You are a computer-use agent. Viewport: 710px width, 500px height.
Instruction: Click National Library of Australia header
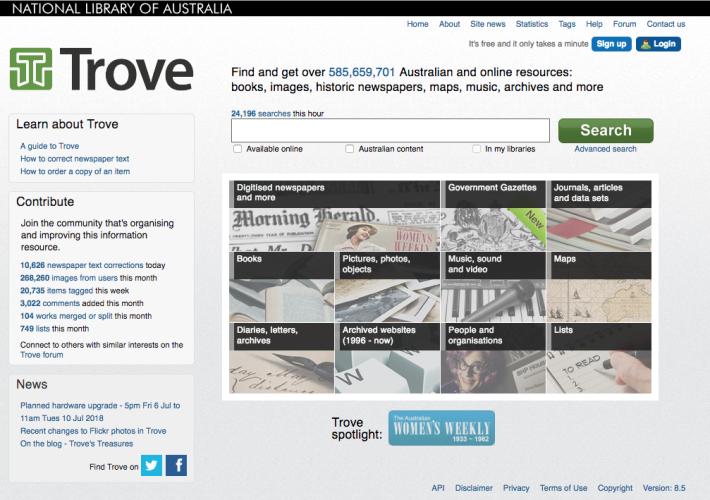(122, 8)
